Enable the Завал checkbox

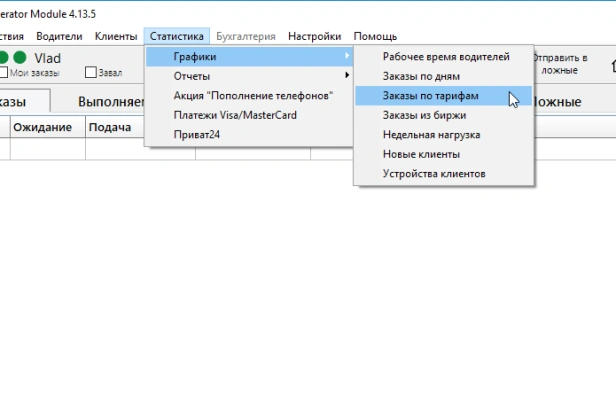(x=91, y=72)
